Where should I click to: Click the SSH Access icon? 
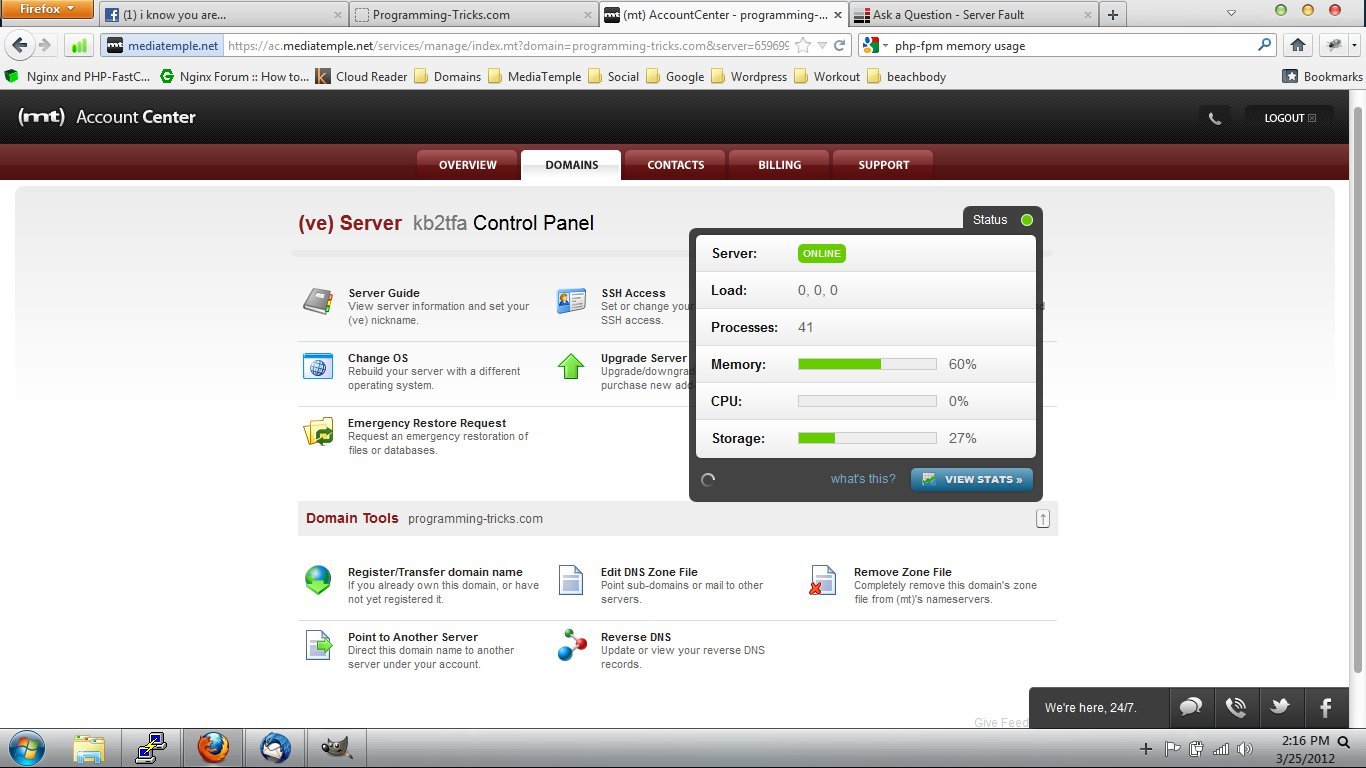[x=571, y=302]
